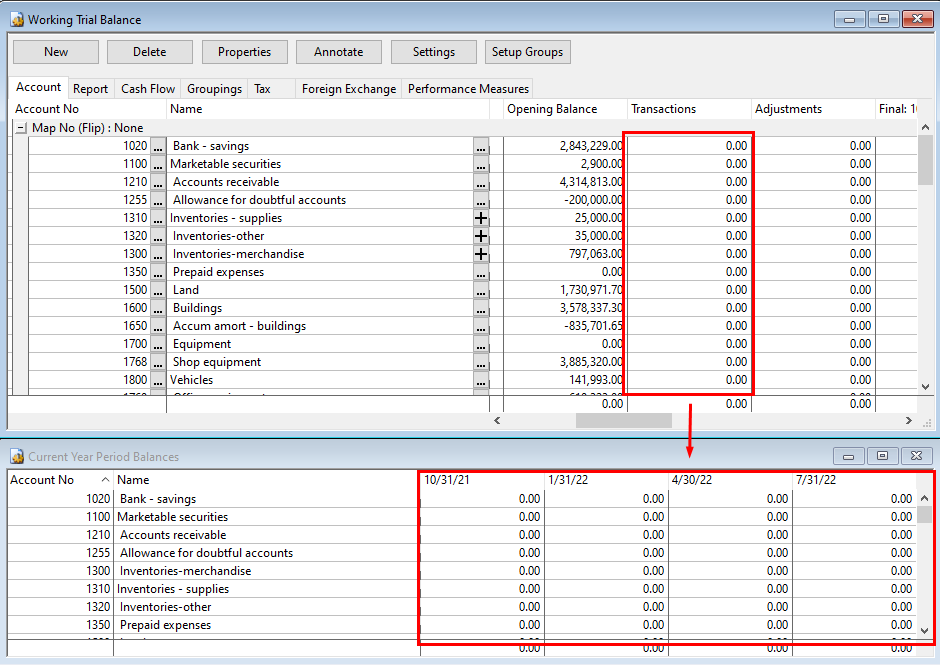Click the Transactions column header

pos(689,109)
